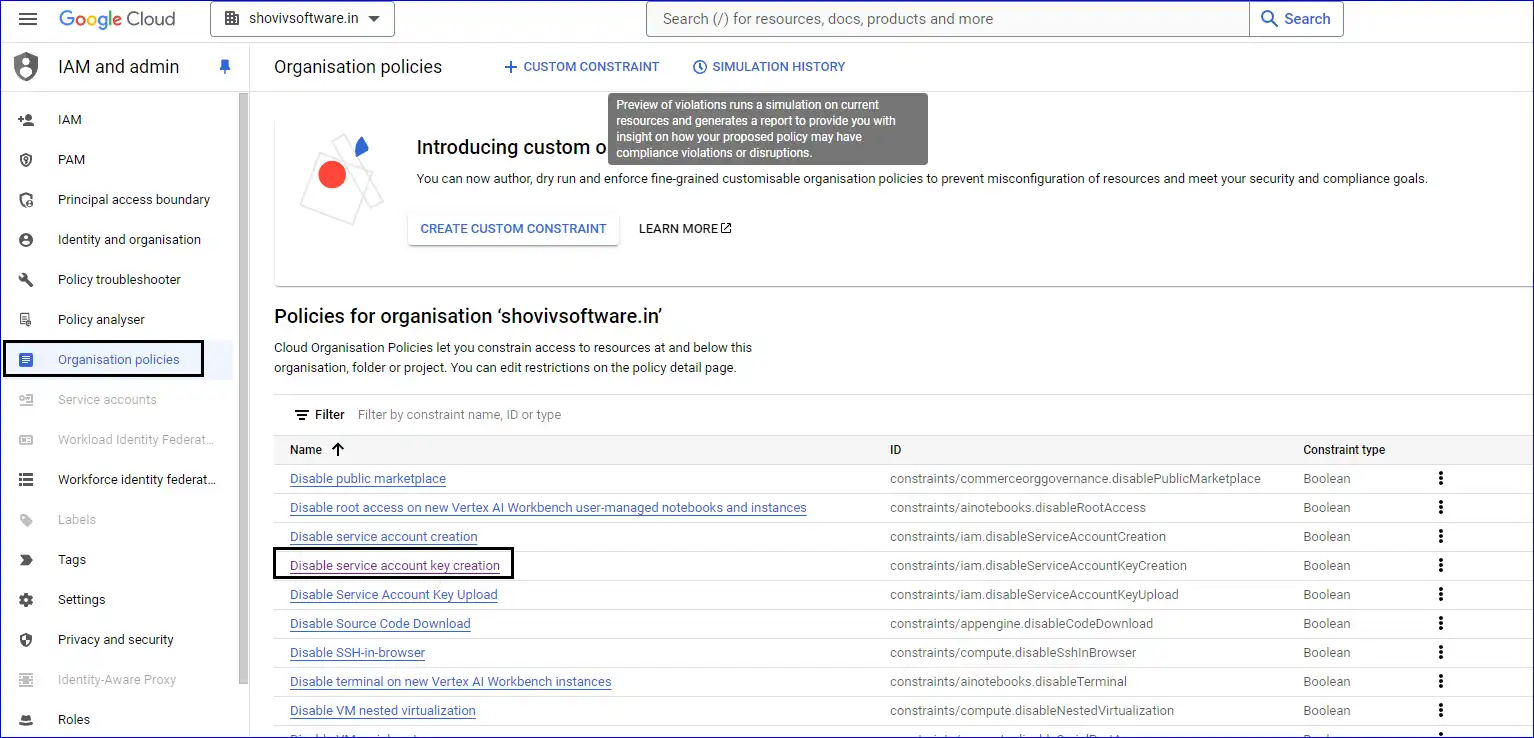Click the Create Custom Constraint button

[513, 229]
